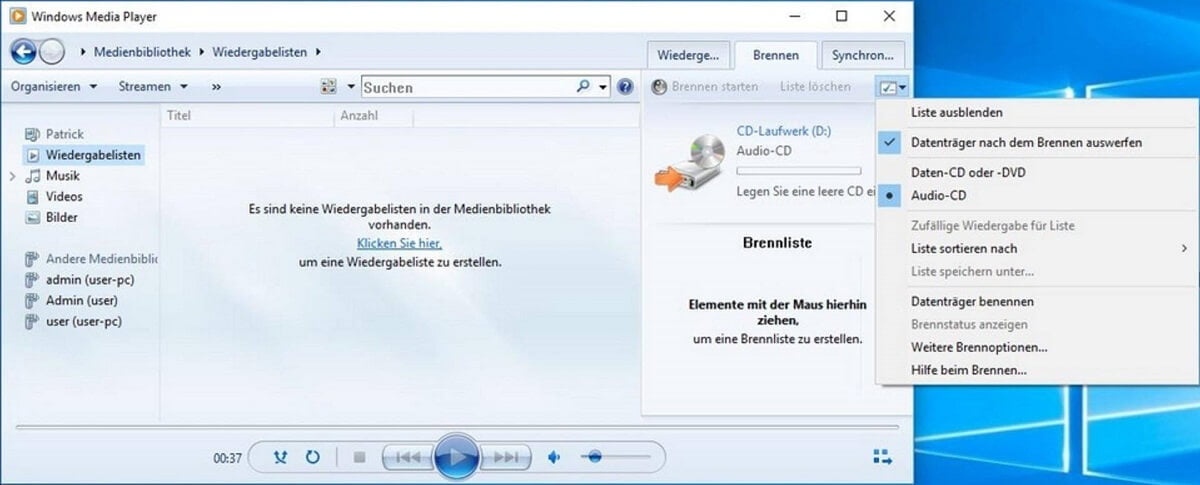The width and height of the screenshot is (1200, 485).
Task: Expand the Musik tree node
Action: pos(13,176)
